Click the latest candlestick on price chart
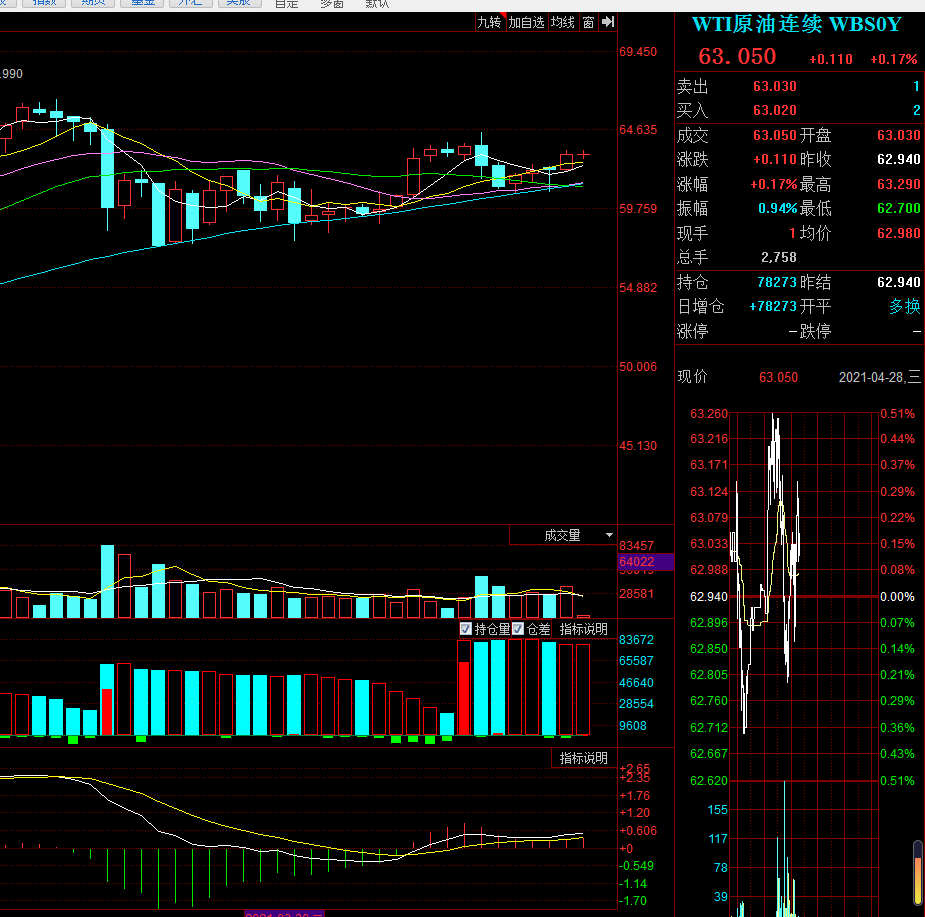The width and height of the screenshot is (925, 917). coord(583,155)
